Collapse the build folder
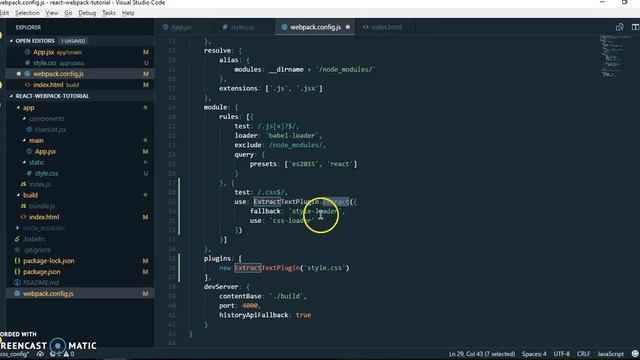Screen dimensions: 640x360 tap(18, 195)
